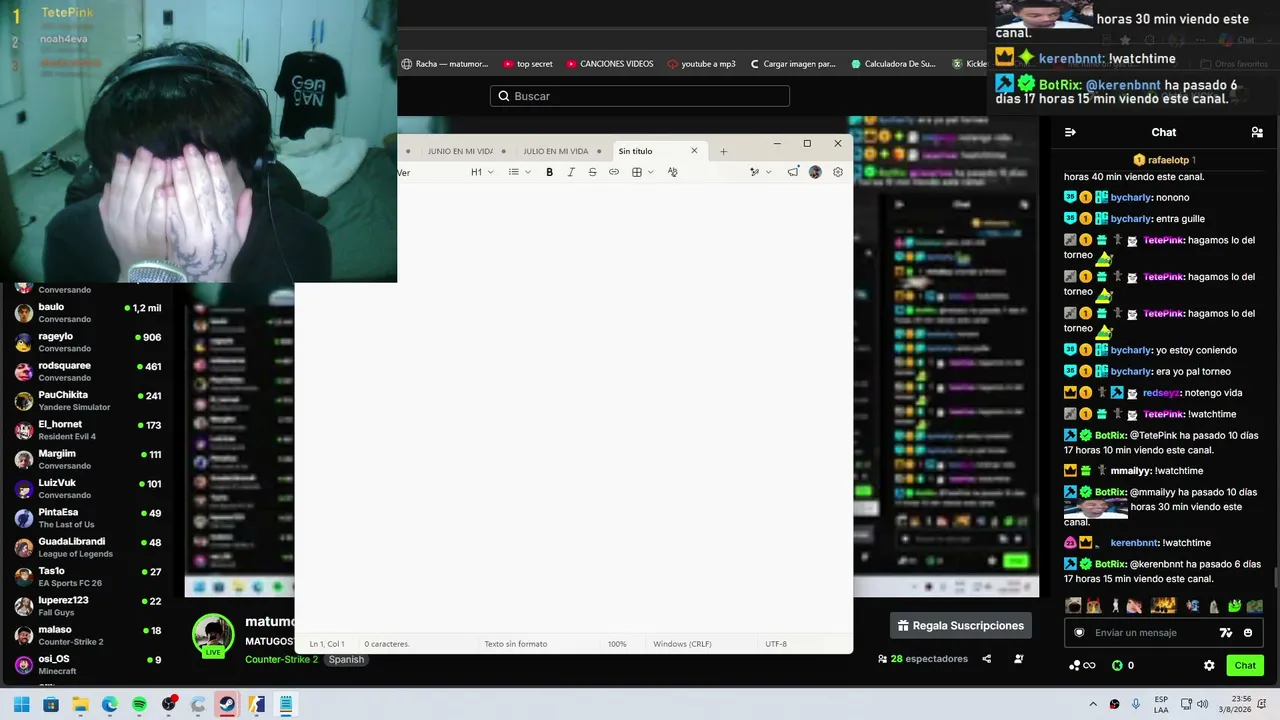Viewport: 1280px width, 720px height.
Task: Open Calculadora De Su... bookmark
Action: click(893, 64)
